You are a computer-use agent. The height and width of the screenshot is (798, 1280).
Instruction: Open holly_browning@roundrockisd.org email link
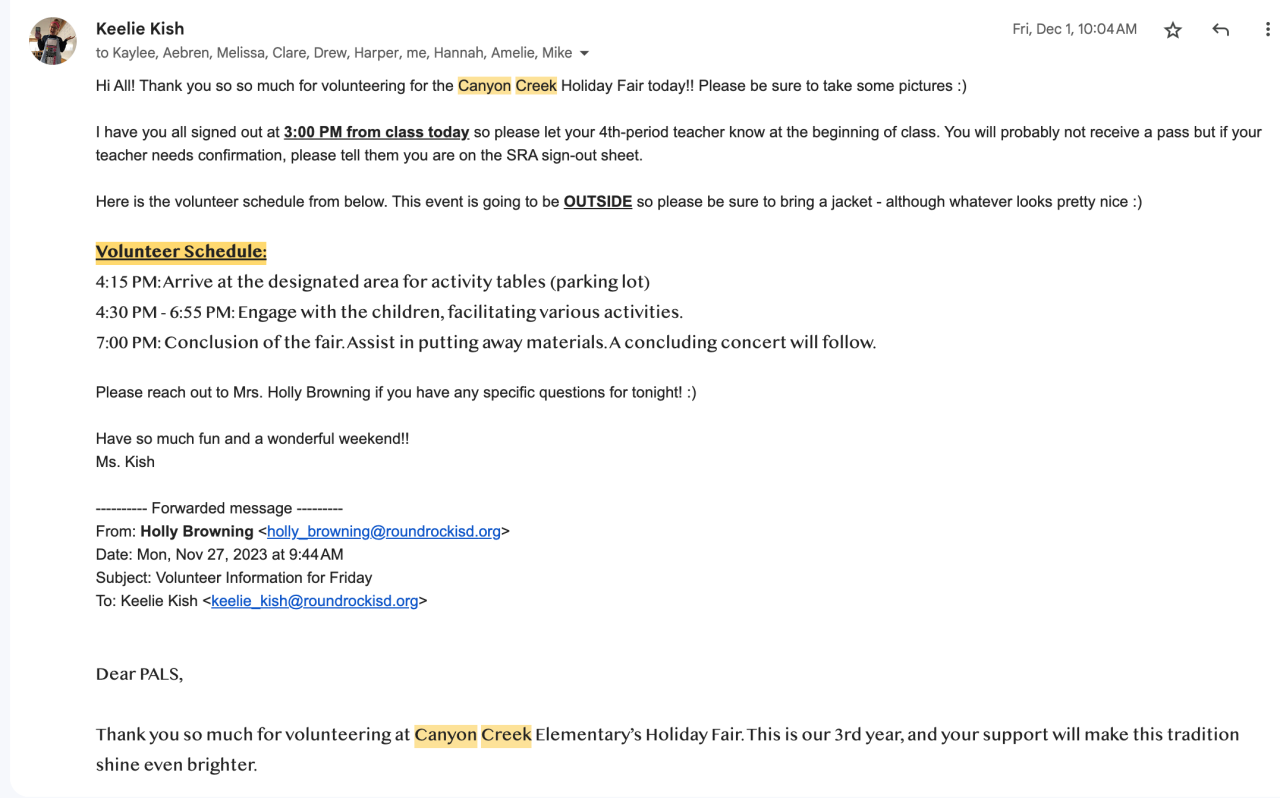pyautogui.click(x=383, y=531)
